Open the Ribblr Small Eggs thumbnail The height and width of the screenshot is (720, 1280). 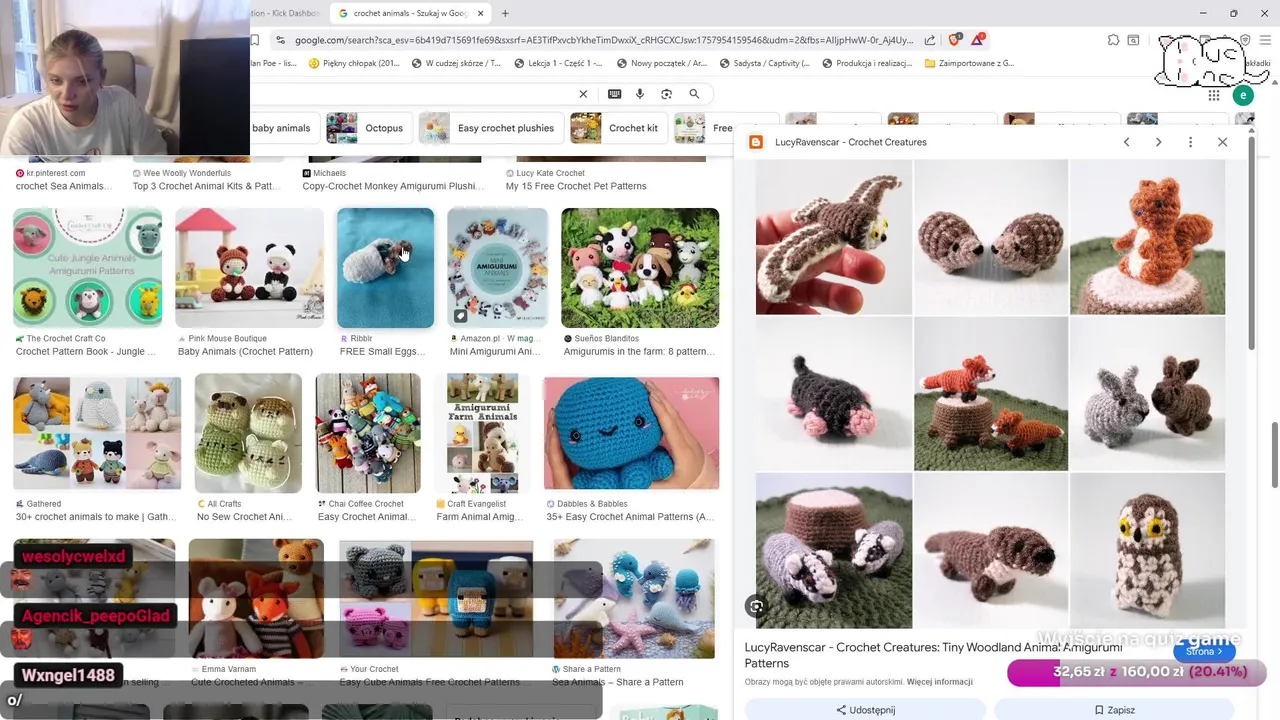tap(385, 268)
